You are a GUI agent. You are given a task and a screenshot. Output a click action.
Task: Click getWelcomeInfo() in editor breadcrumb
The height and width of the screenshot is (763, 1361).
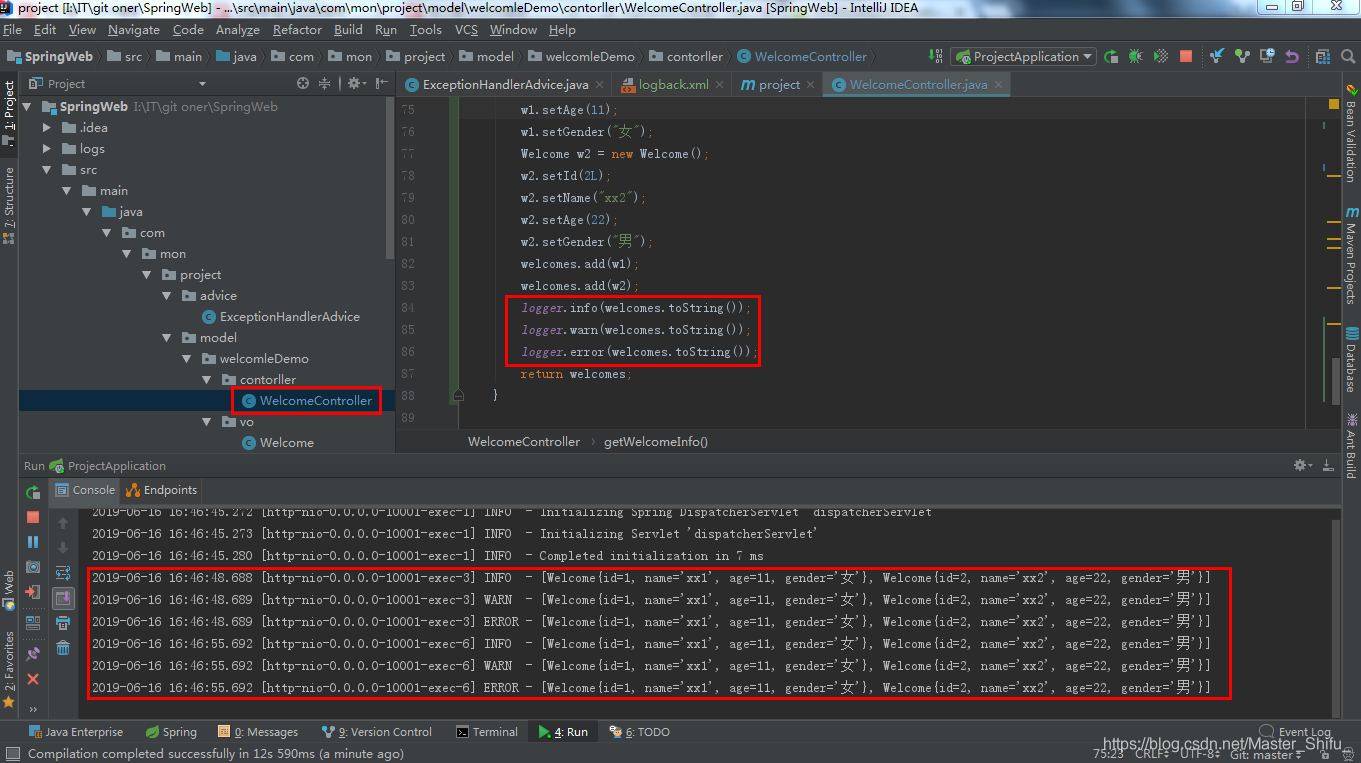coord(656,441)
